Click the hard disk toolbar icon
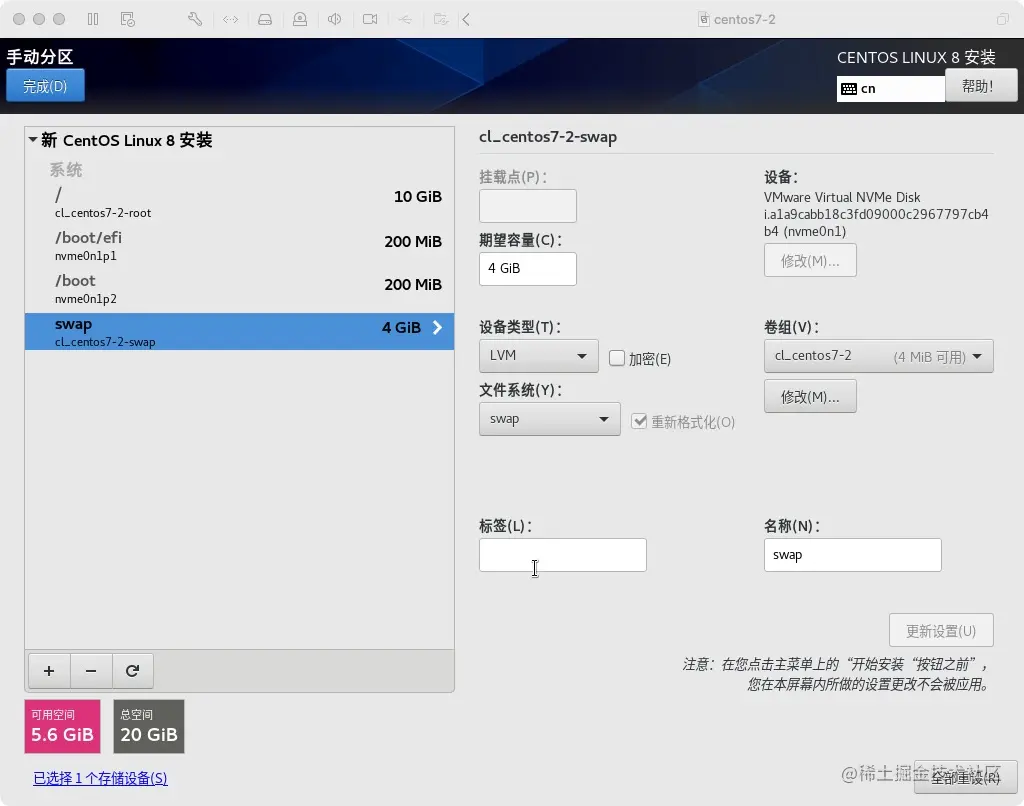Image resolution: width=1024 pixels, height=806 pixels. pyautogui.click(x=265, y=19)
